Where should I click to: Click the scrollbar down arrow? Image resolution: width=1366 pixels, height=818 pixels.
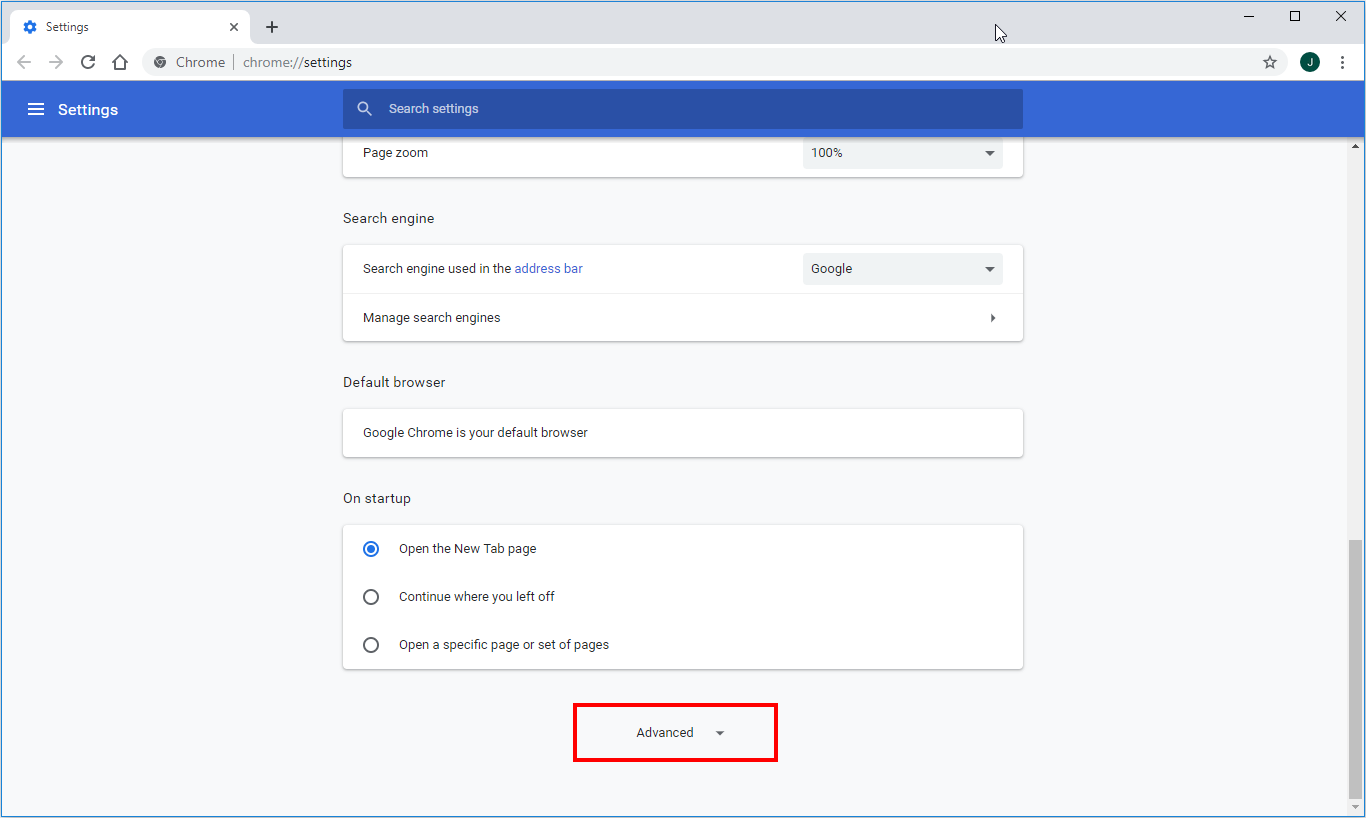[1356, 808]
